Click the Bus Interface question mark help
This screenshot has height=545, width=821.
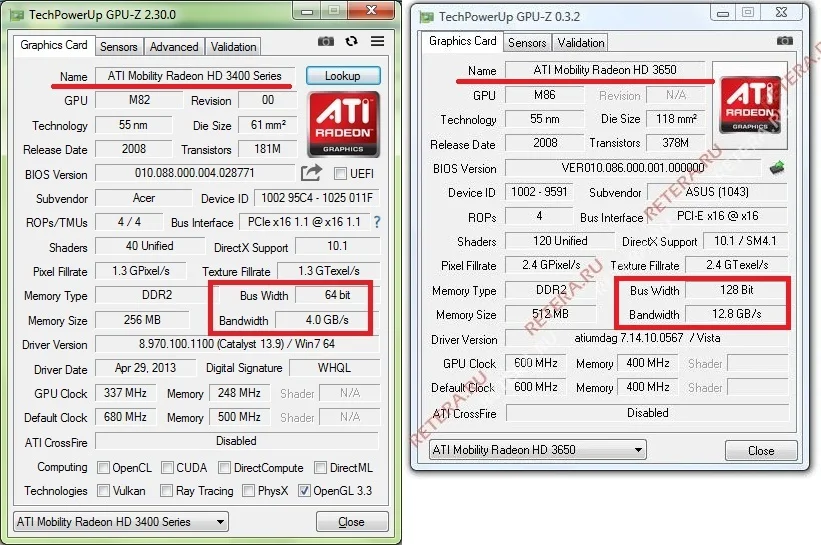(x=377, y=222)
